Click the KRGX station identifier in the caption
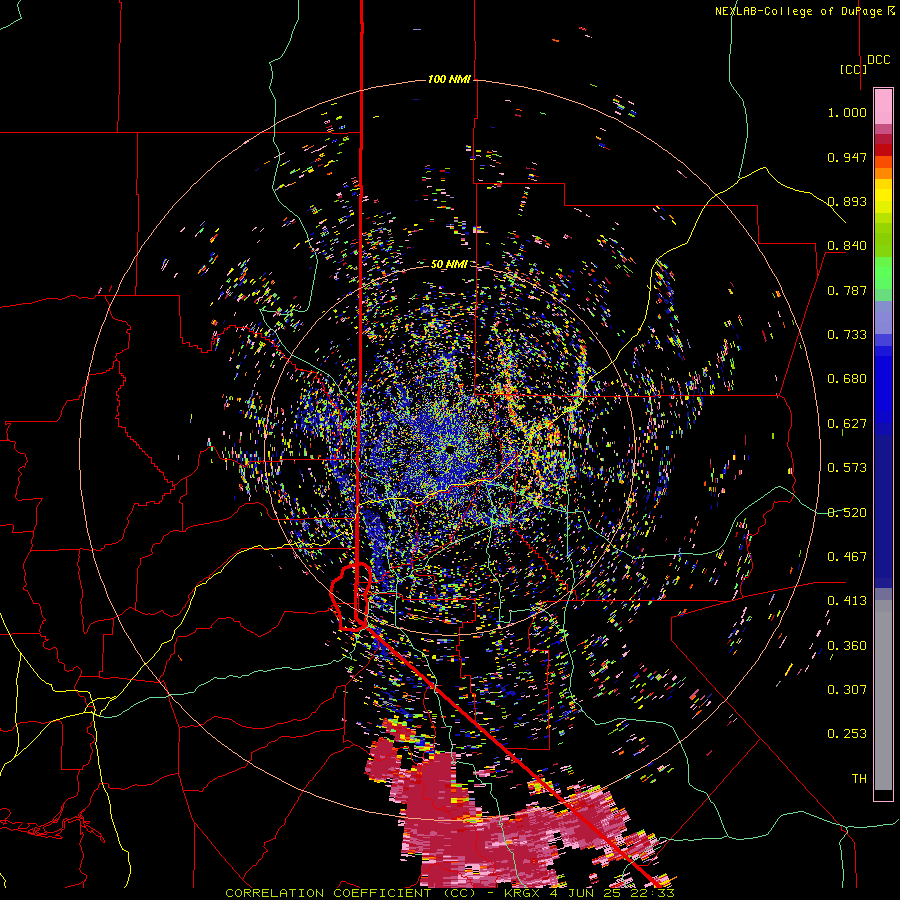The image size is (900, 900). click(x=522, y=893)
